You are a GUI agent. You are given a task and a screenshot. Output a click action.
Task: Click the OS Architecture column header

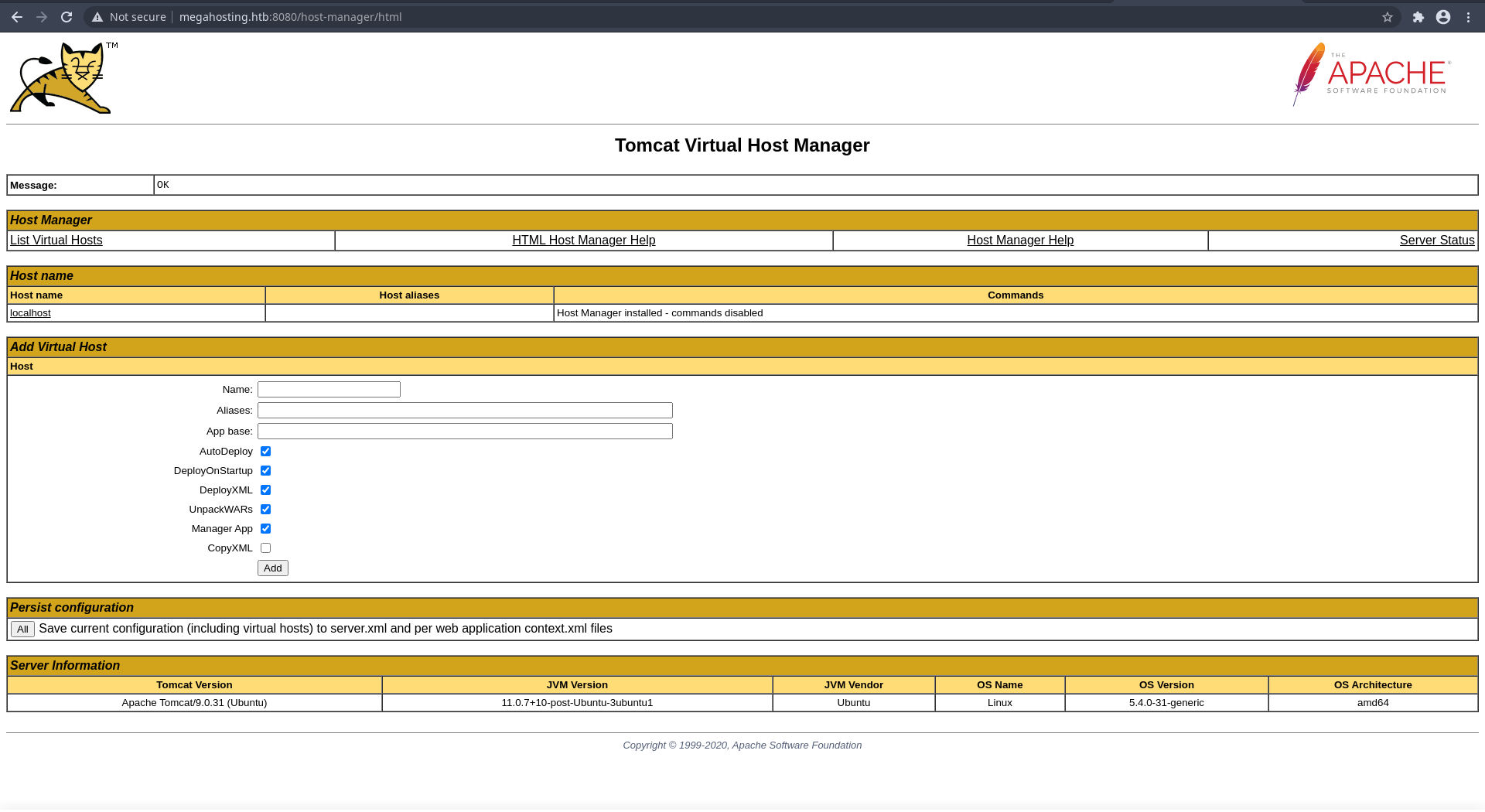point(1373,685)
